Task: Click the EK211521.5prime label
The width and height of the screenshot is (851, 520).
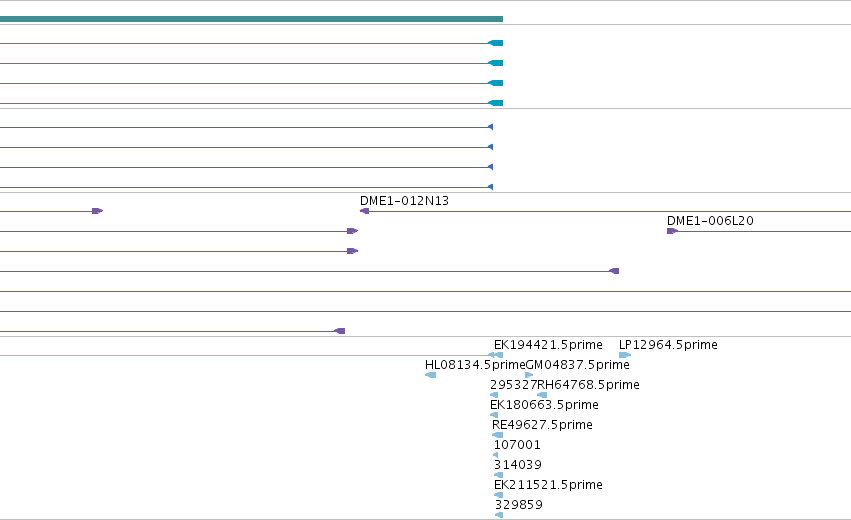Action: pos(548,485)
